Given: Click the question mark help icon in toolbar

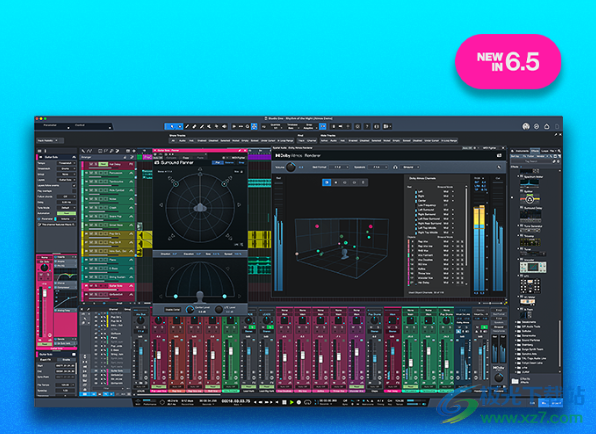Looking at the screenshot, I should (367, 127).
